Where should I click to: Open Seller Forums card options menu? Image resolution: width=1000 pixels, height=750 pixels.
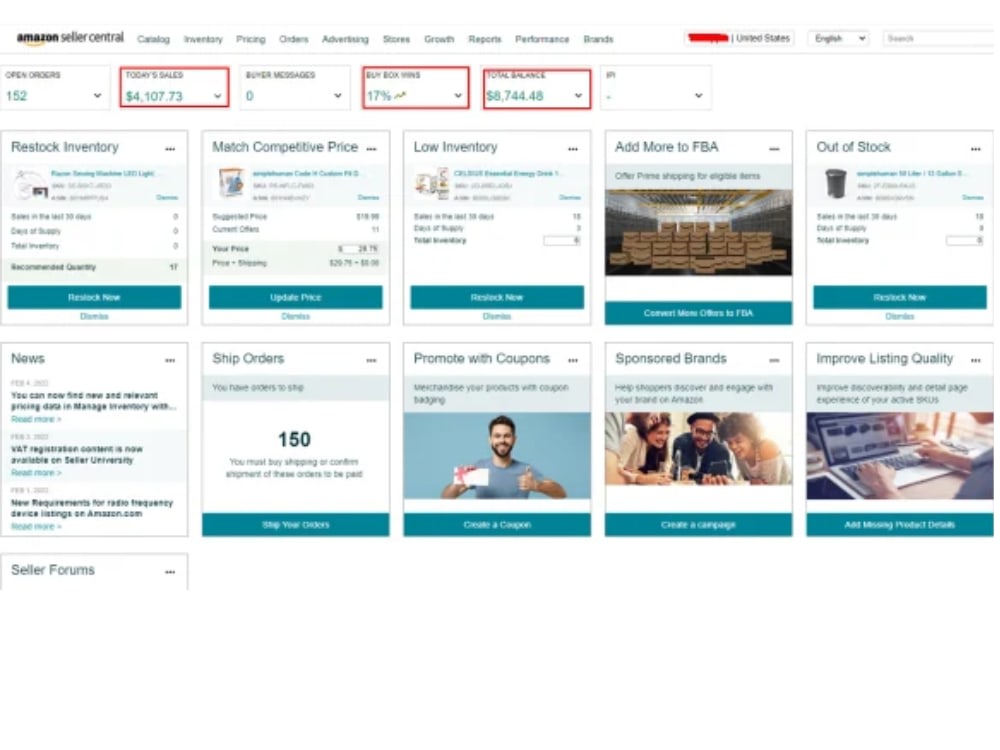pos(170,572)
